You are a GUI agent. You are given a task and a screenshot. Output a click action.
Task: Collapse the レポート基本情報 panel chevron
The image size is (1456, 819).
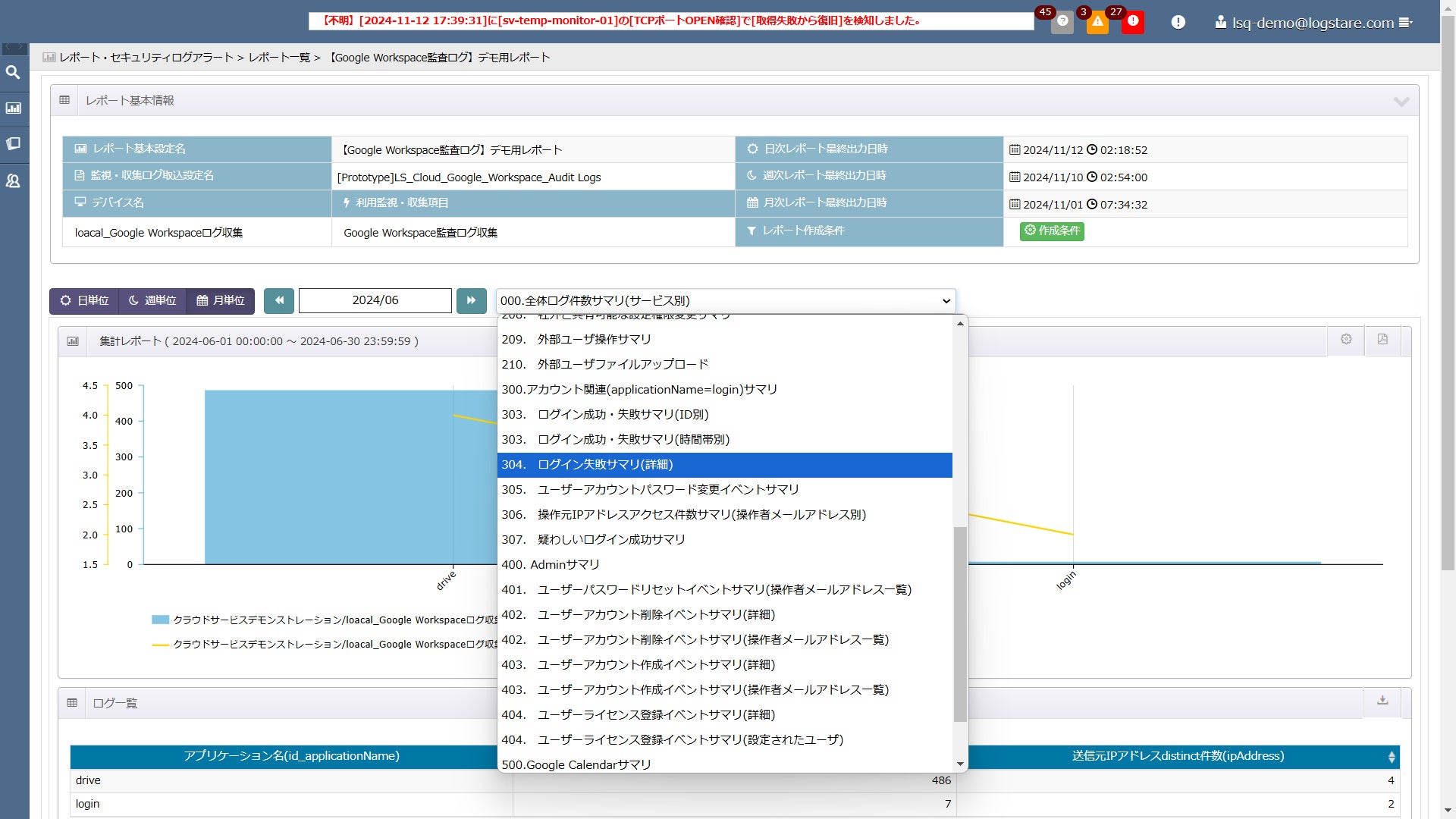tap(1401, 101)
